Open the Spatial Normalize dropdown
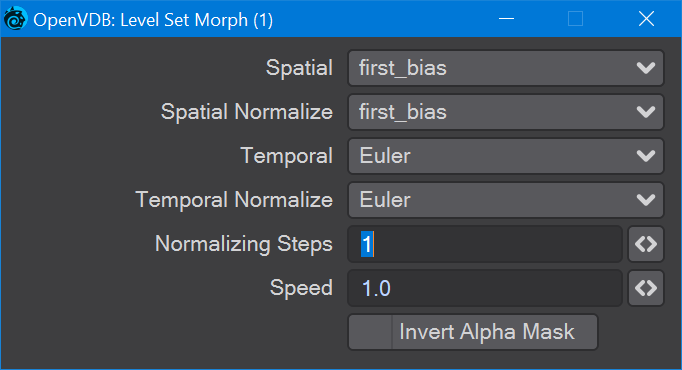The width and height of the screenshot is (682, 370). point(505,112)
